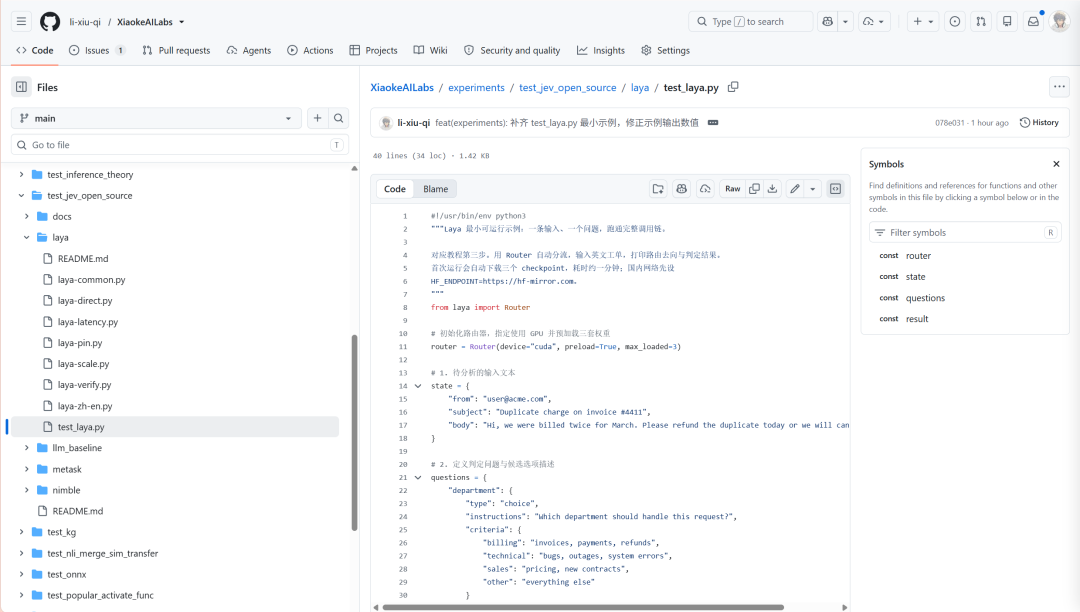Copy raw file contents icon
The width and height of the screenshot is (1080, 612).
pyautogui.click(x=754, y=189)
